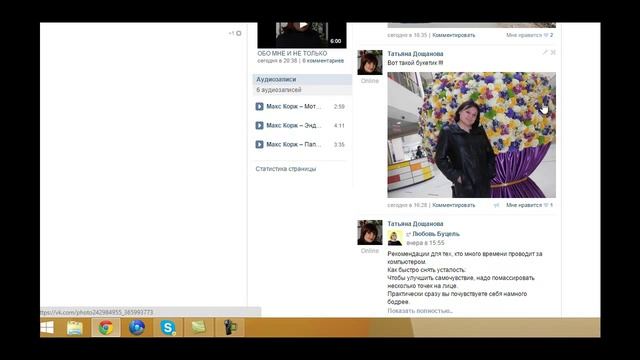
Task: Play the audio track 'Макс Корж – Мот...'
Action: pyautogui.click(x=259, y=107)
